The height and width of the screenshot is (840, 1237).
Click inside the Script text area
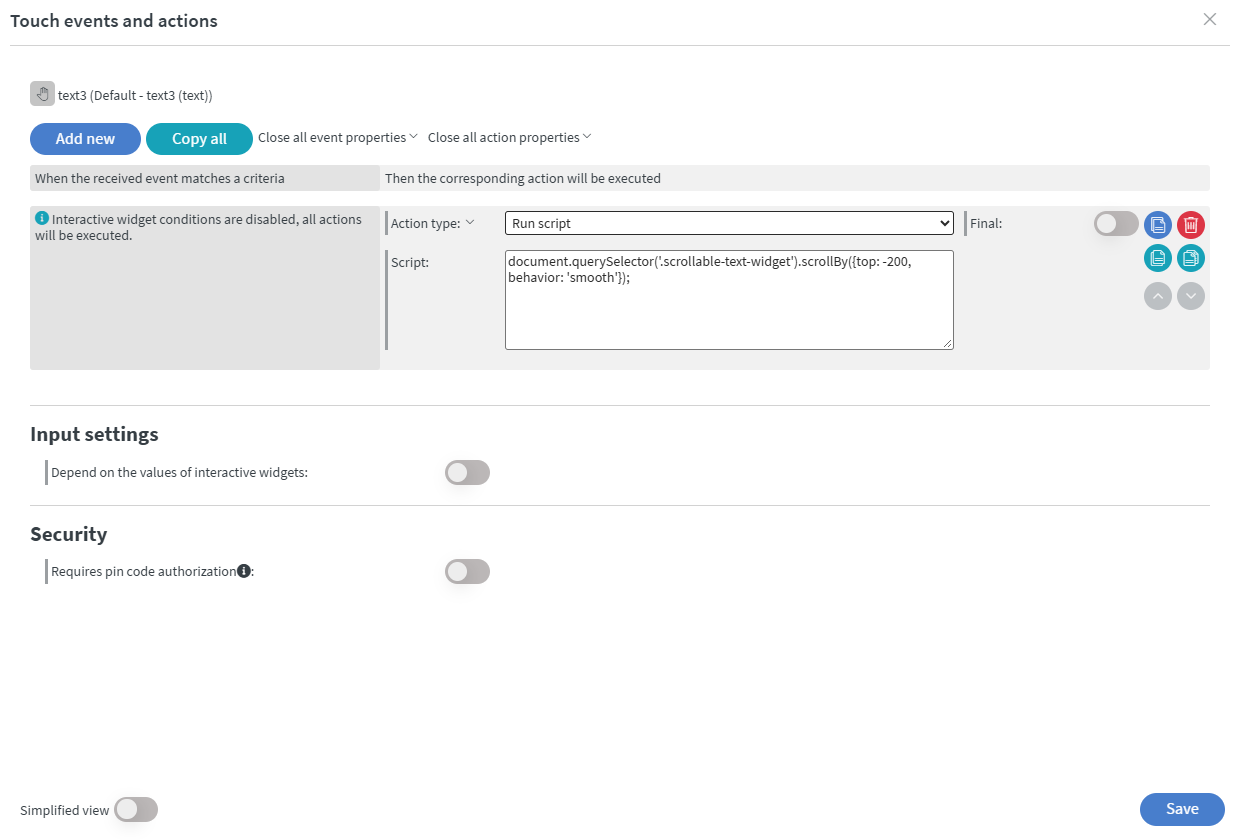[x=729, y=300]
